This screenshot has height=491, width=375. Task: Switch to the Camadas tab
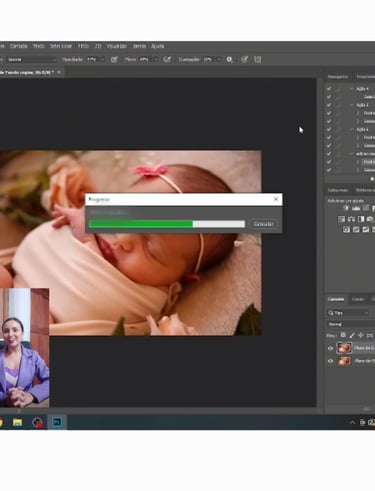336,299
